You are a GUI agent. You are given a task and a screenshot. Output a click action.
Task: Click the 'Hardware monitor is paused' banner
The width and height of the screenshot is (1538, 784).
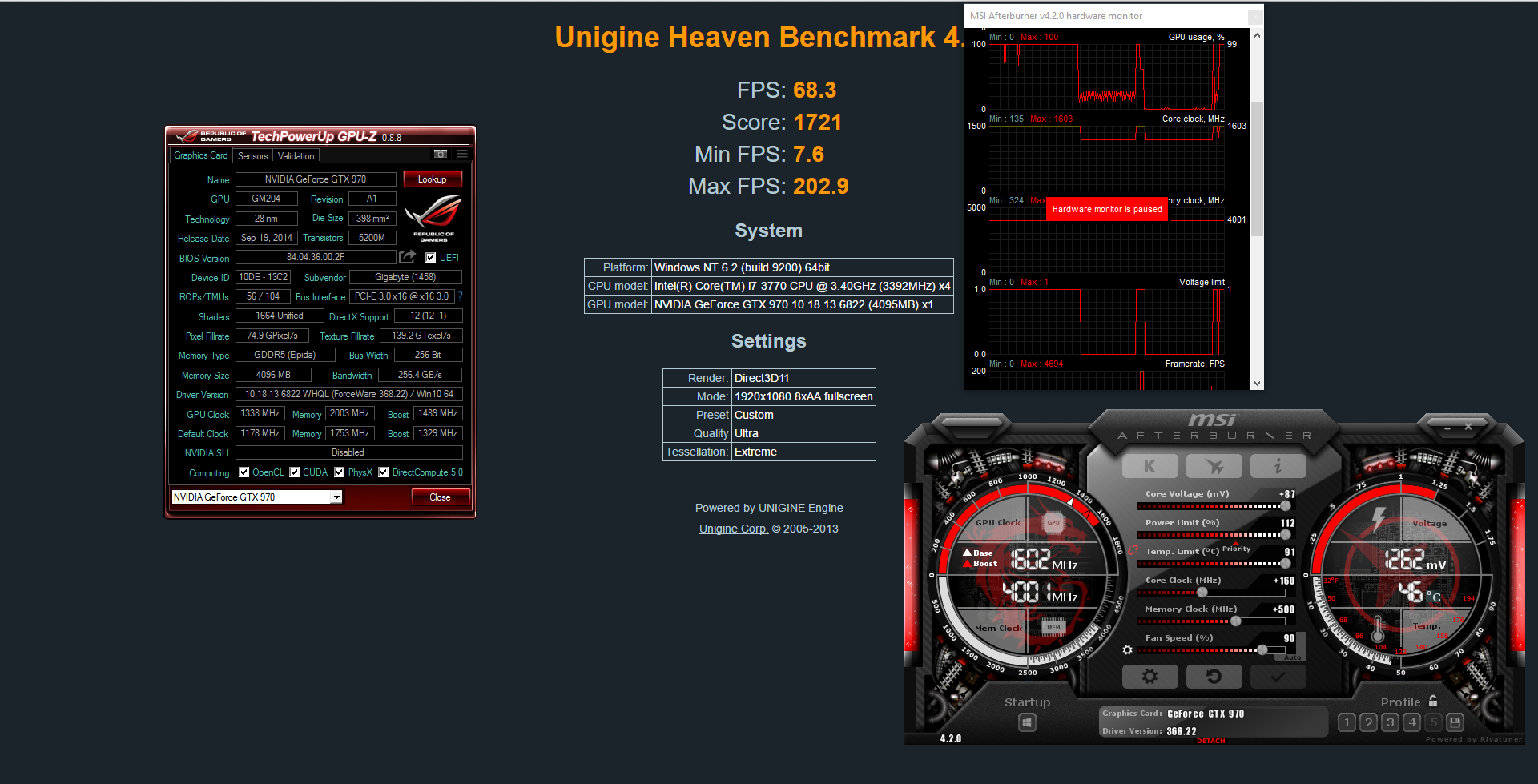(1107, 209)
